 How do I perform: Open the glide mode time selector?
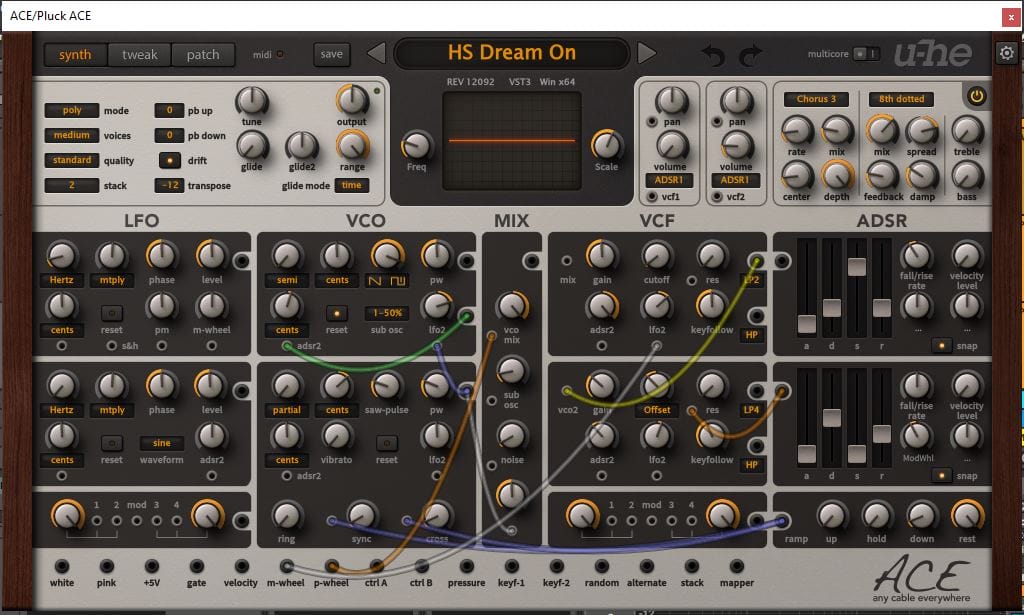(x=351, y=185)
